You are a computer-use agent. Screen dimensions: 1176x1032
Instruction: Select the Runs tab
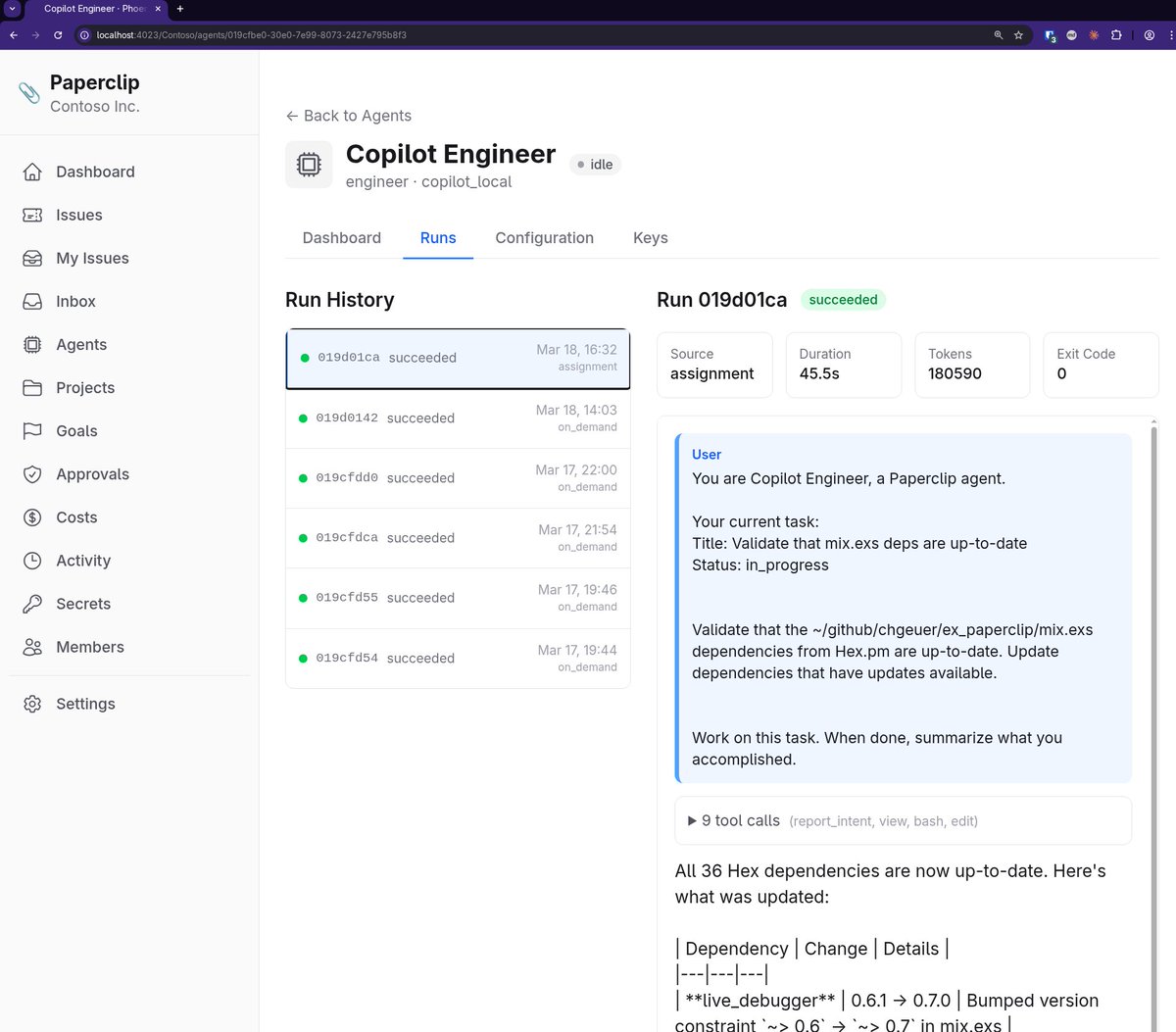(438, 238)
